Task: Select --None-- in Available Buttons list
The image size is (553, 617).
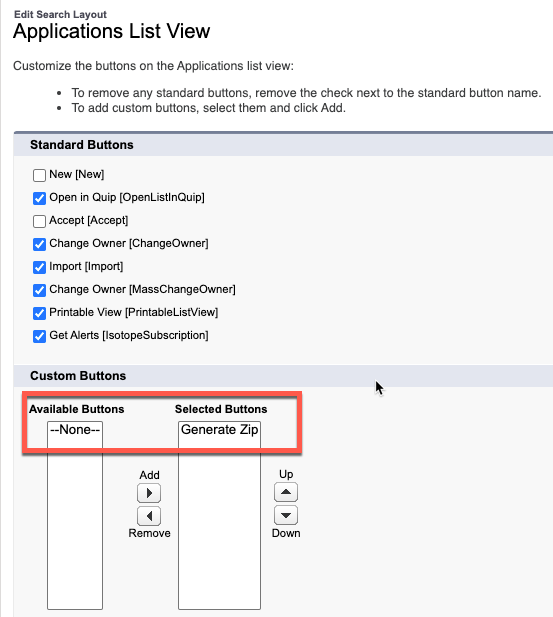Action: [x=75, y=430]
